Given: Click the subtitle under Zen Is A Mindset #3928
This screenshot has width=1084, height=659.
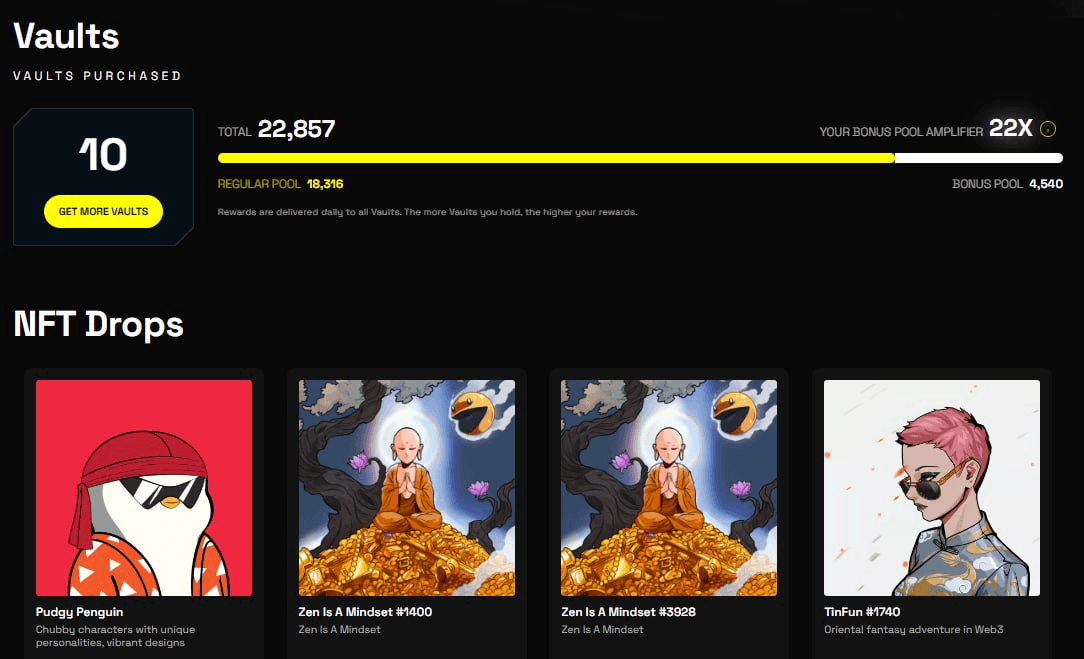Looking at the screenshot, I should [x=602, y=630].
